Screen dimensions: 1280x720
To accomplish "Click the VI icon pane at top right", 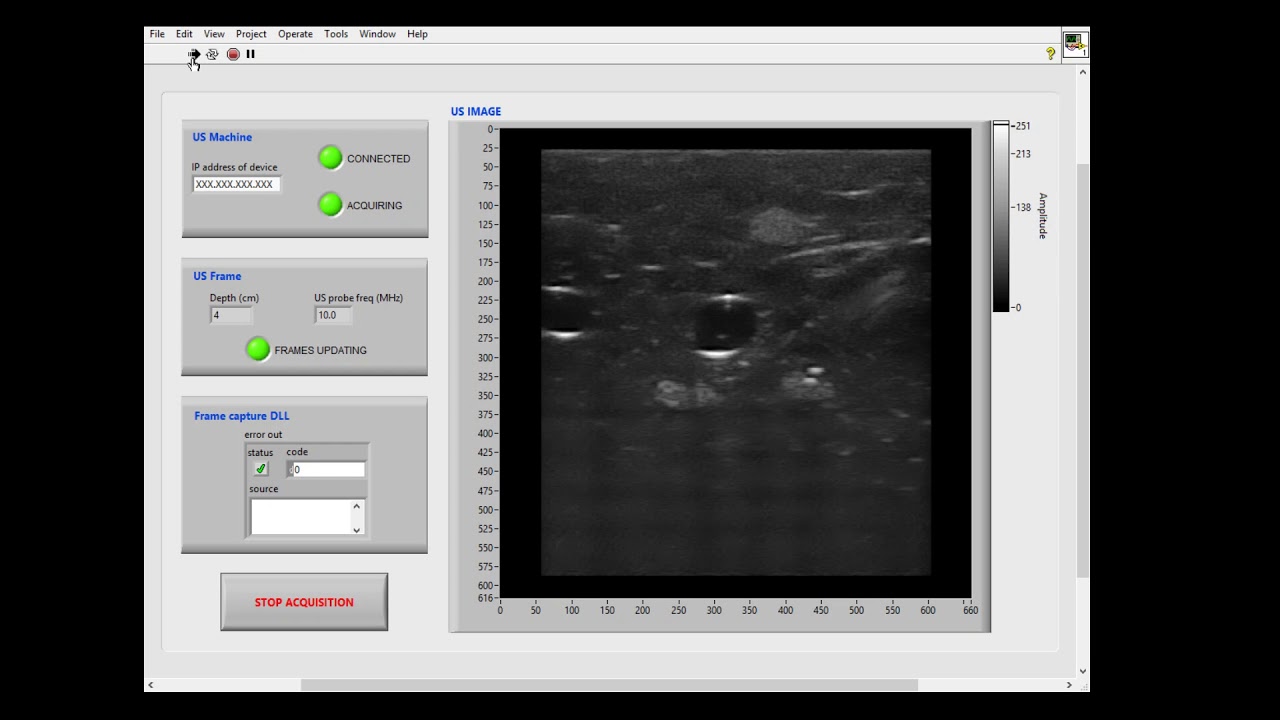I will coord(1075,45).
